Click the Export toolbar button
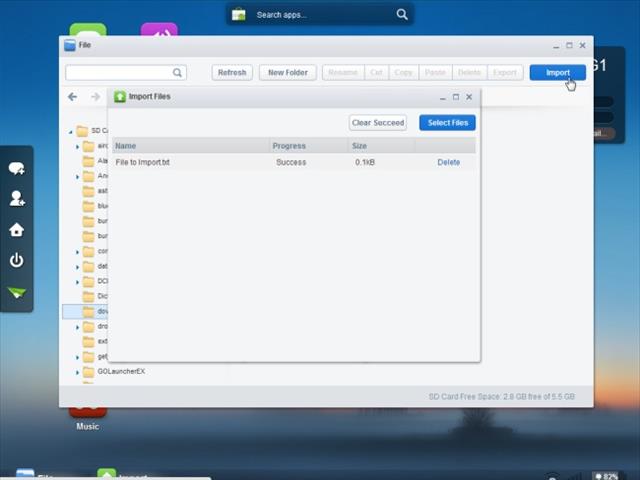Image resolution: width=640 pixels, height=480 pixels. pyautogui.click(x=505, y=73)
